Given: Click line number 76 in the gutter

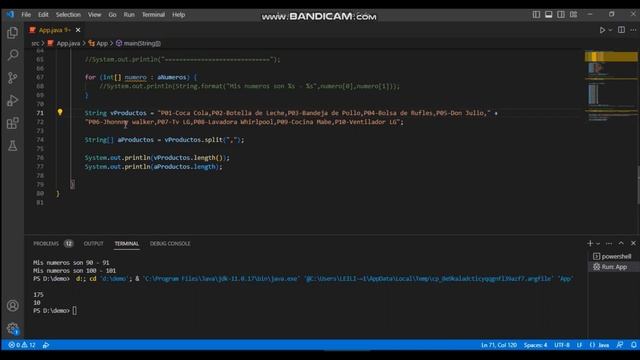Looking at the screenshot, I should (40, 158).
